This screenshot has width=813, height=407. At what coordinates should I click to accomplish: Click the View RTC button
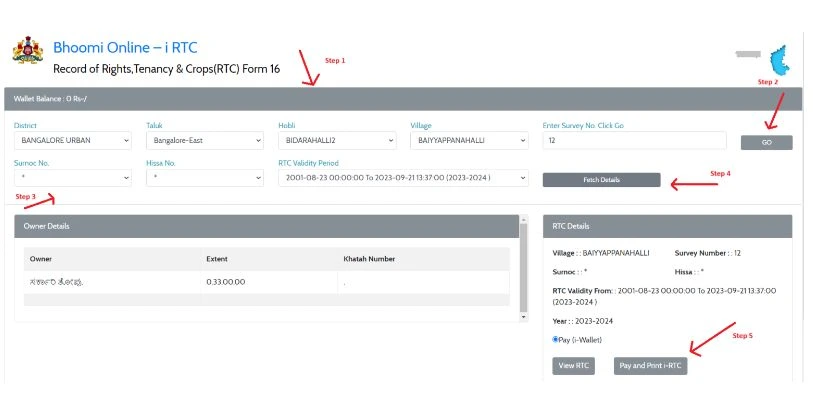[573, 366]
